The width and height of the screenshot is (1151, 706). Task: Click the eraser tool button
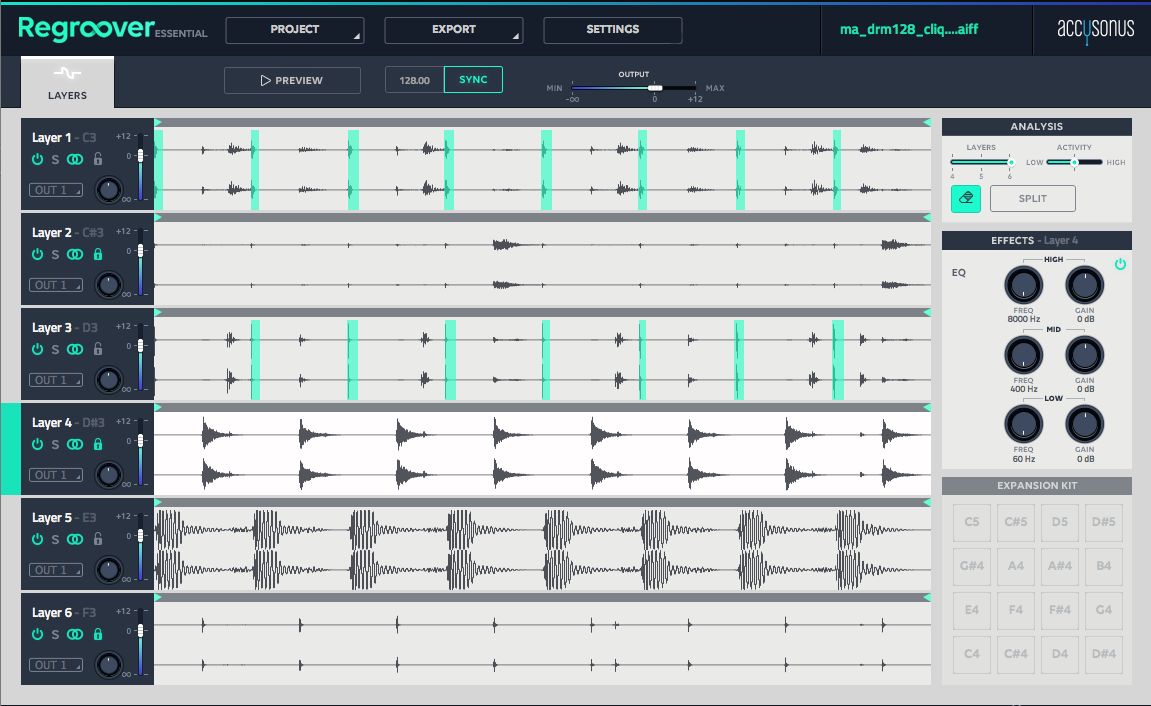pos(966,198)
